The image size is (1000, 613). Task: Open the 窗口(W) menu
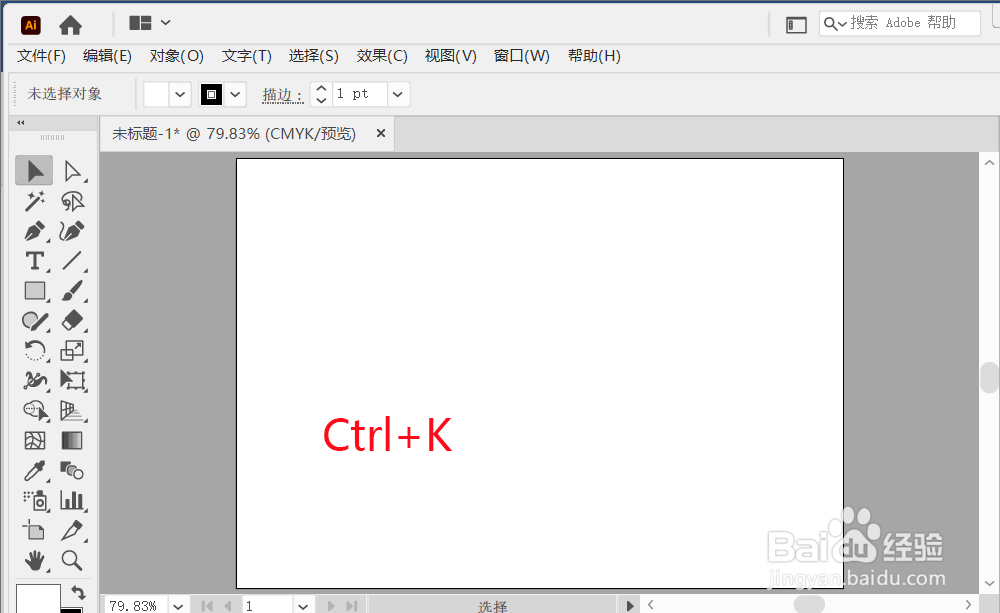point(522,56)
